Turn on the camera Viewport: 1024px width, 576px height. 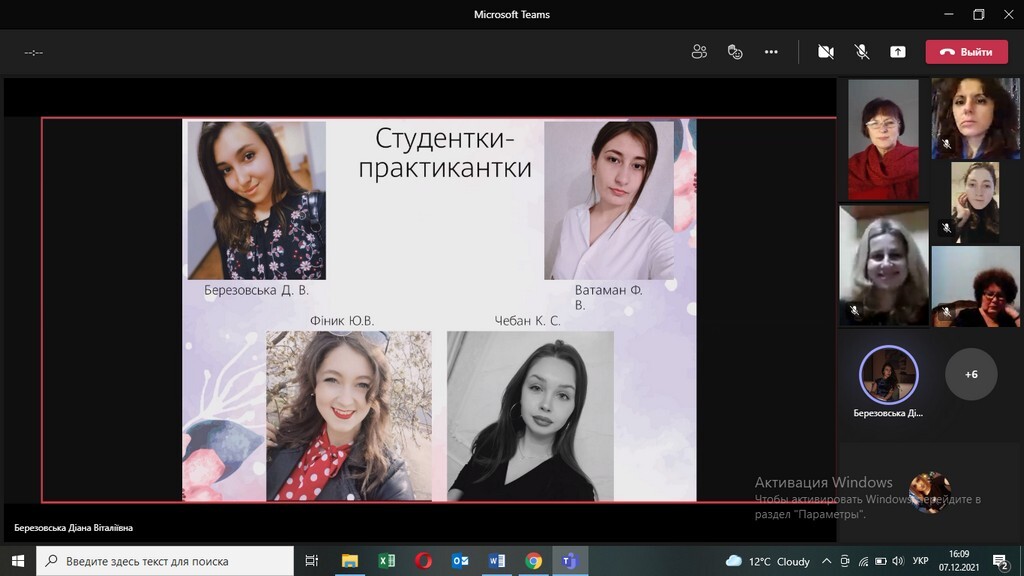[826, 52]
